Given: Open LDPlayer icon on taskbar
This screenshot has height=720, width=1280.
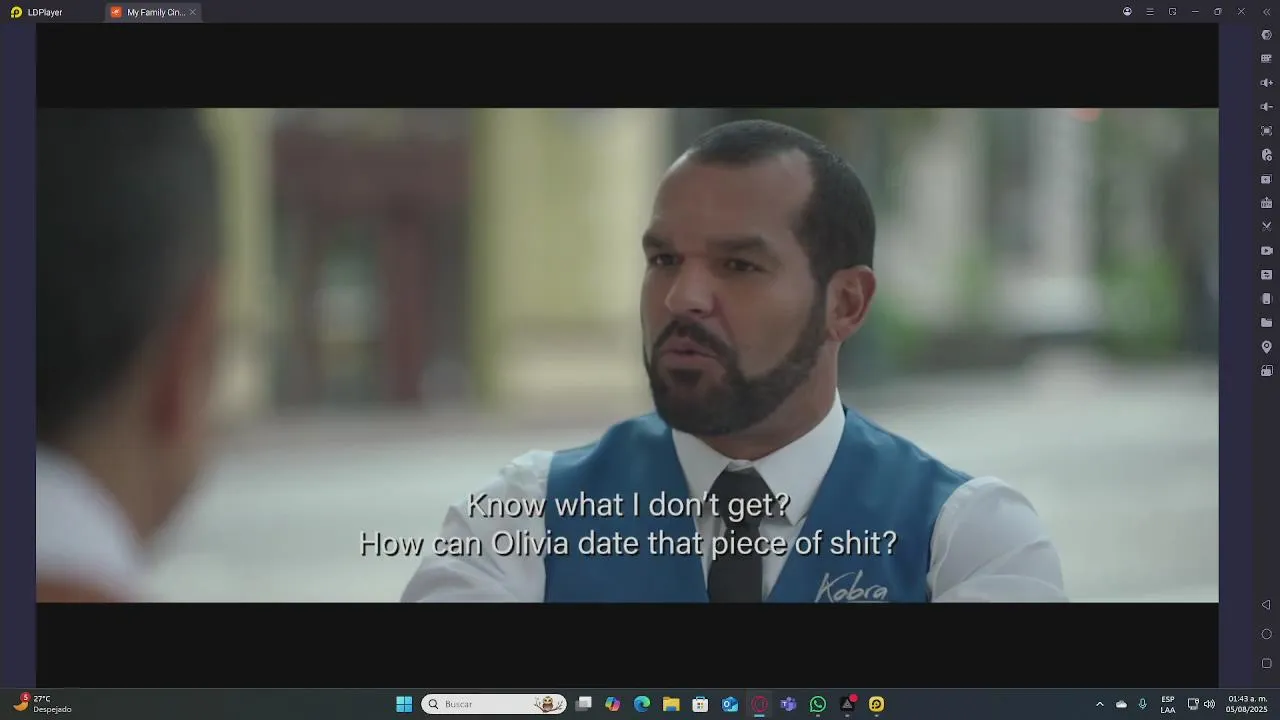Looking at the screenshot, I should coord(876,704).
